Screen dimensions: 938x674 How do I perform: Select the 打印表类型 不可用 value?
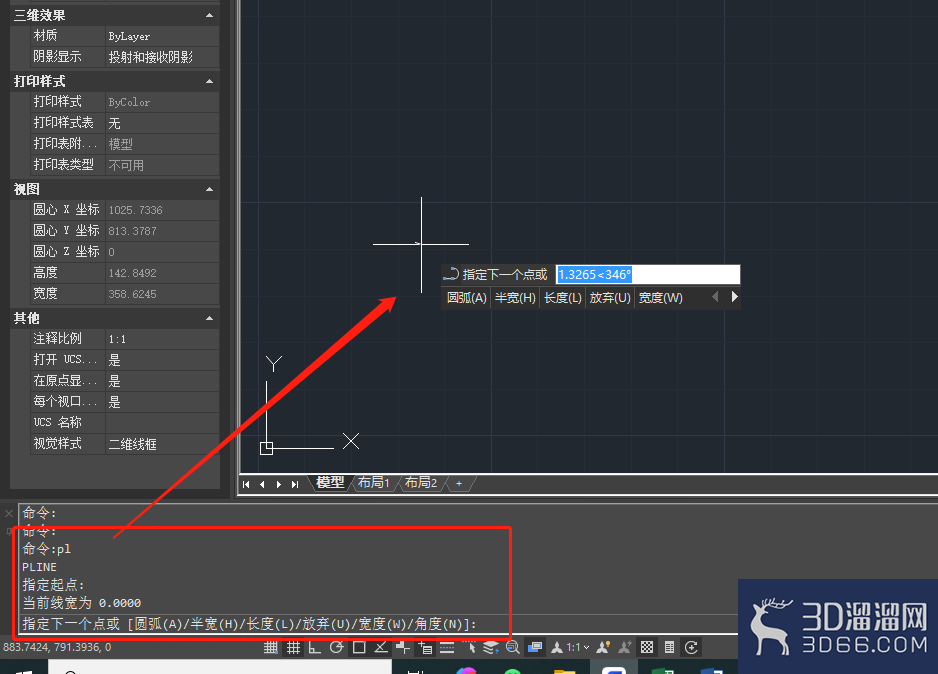tap(162, 165)
